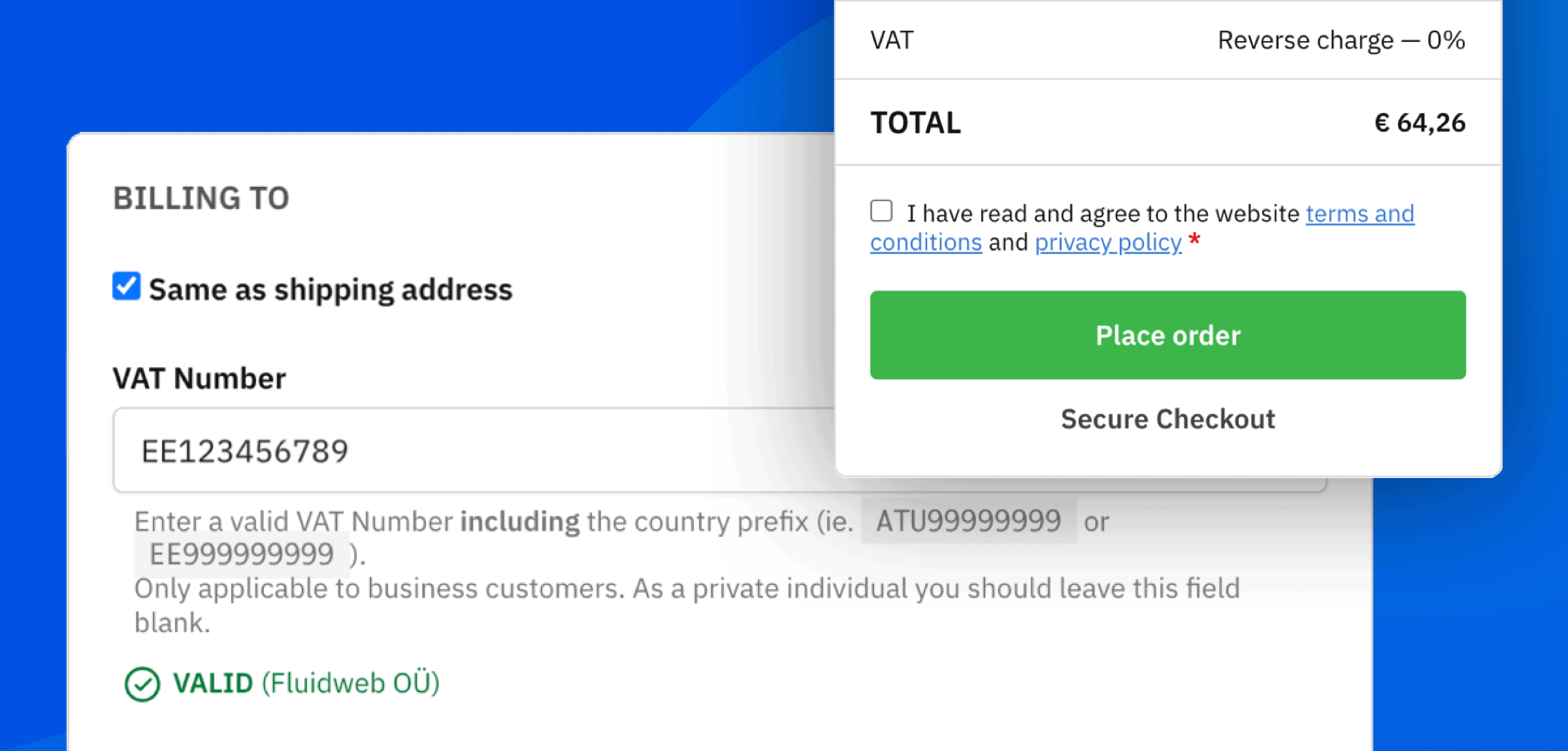
Task: Toggle the blue checkbox under BILLING TO
Action: [127, 285]
